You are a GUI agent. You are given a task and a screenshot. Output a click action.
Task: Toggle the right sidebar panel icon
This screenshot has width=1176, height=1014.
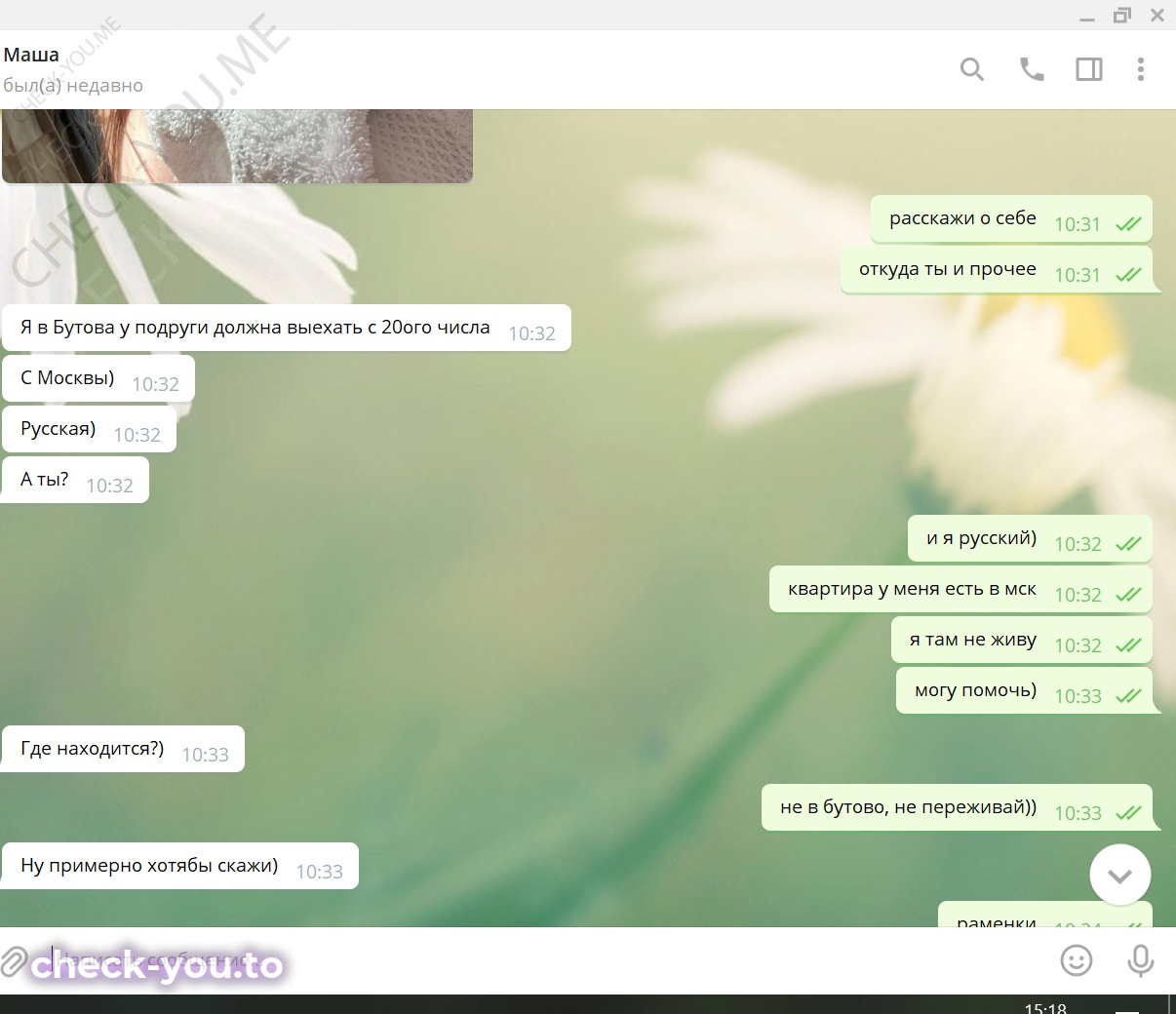coord(1089,69)
